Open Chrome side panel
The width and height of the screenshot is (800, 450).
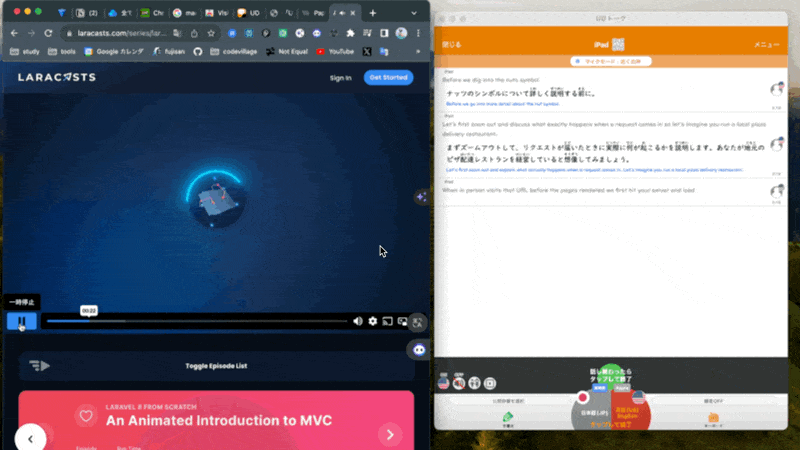[x=384, y=33]
